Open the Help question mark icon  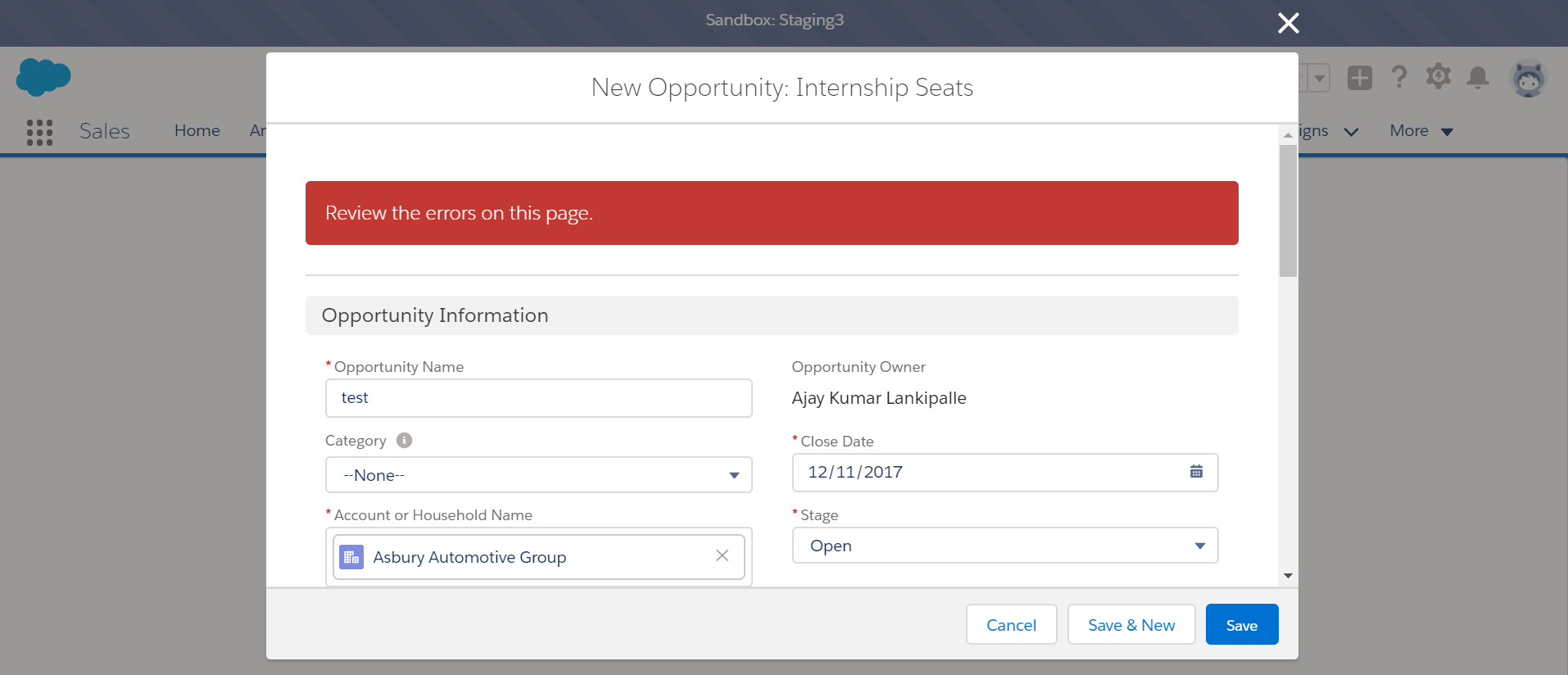(x=1398, y=78)
